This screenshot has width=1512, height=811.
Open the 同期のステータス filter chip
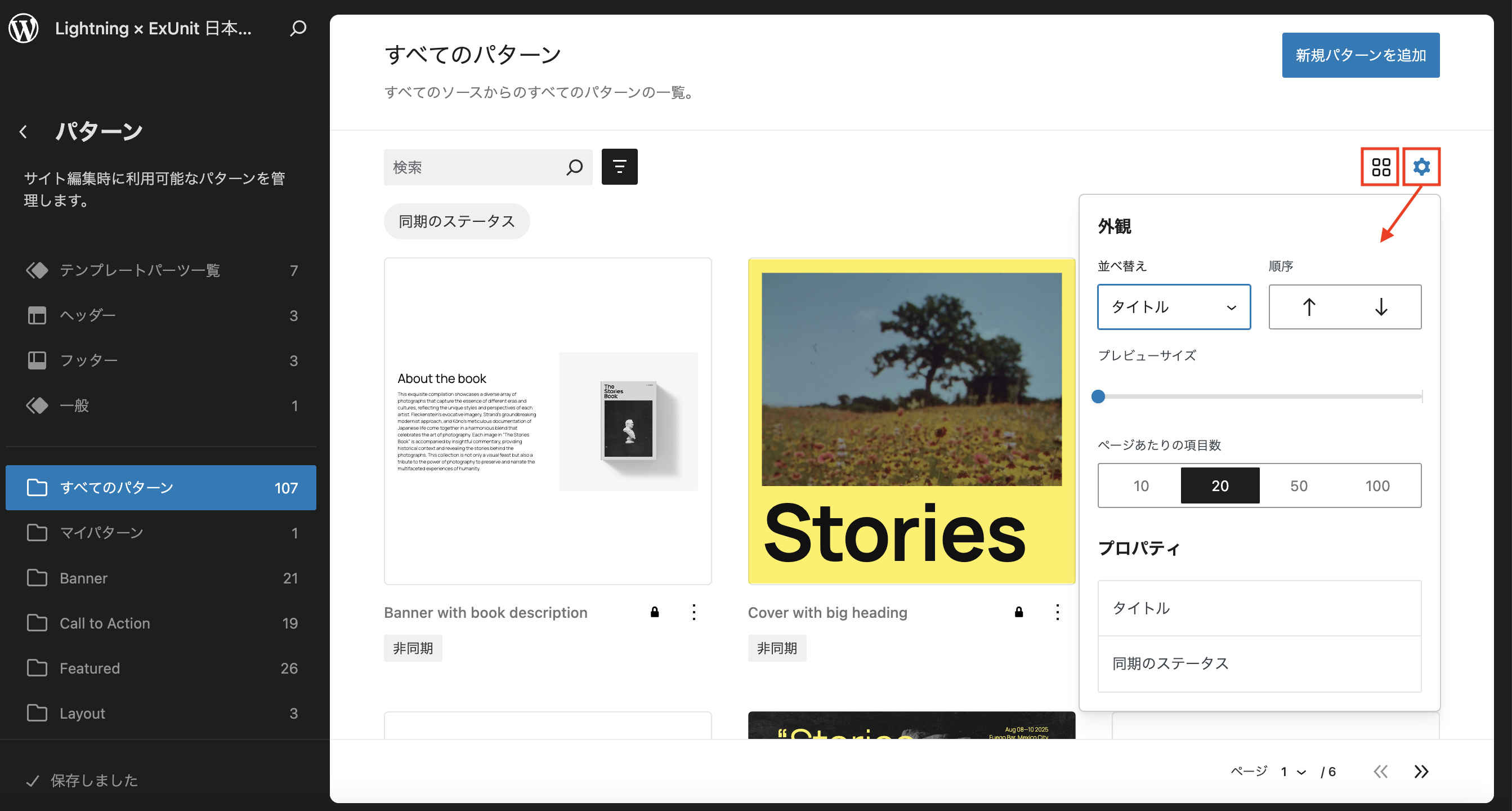pos(457,221)
